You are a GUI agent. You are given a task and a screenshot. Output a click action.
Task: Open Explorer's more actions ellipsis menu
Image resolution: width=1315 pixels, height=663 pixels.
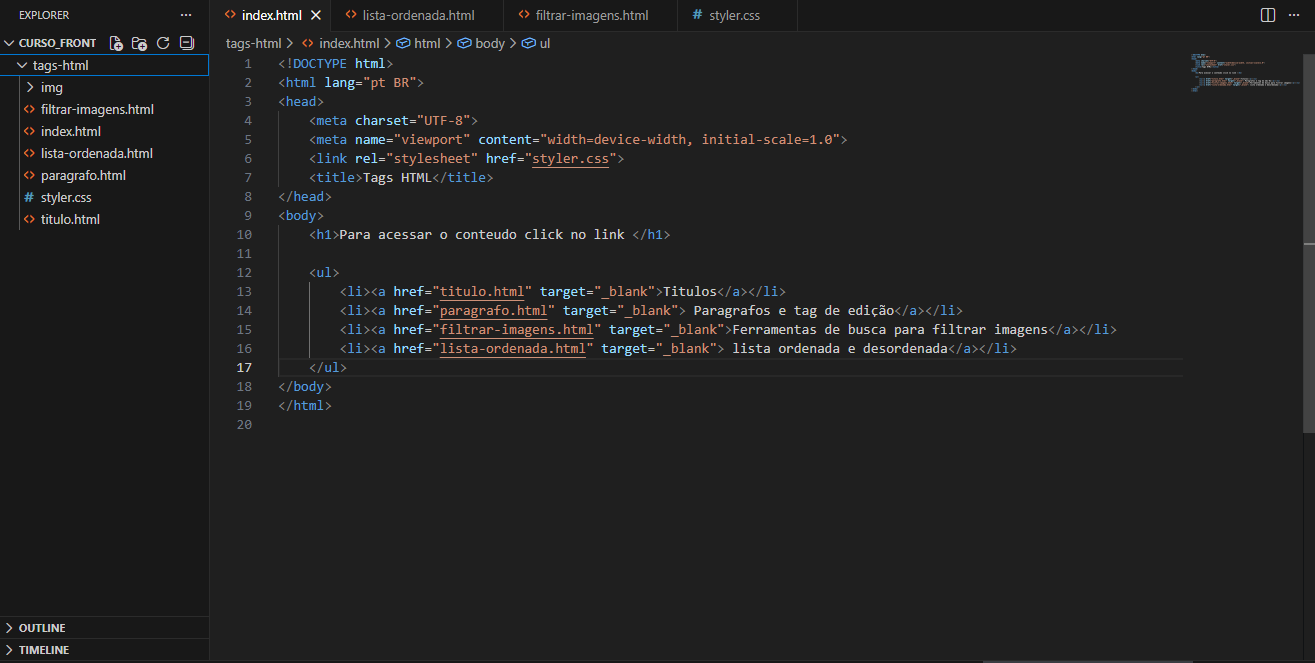185,15
